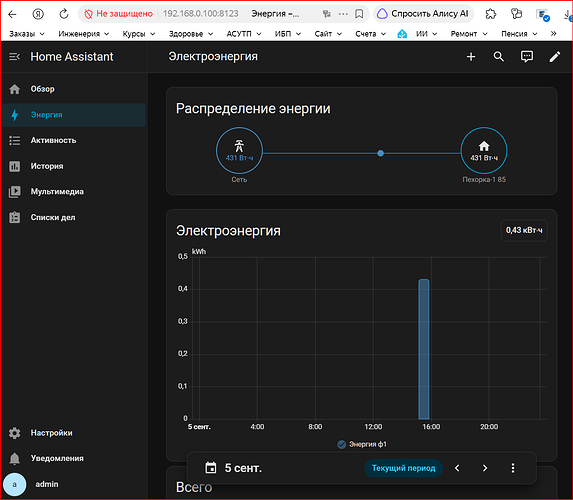Toggle 'Энергия ф1' legend checkbox
Viewport: 573px width, 500px height.
coord(342,444)
